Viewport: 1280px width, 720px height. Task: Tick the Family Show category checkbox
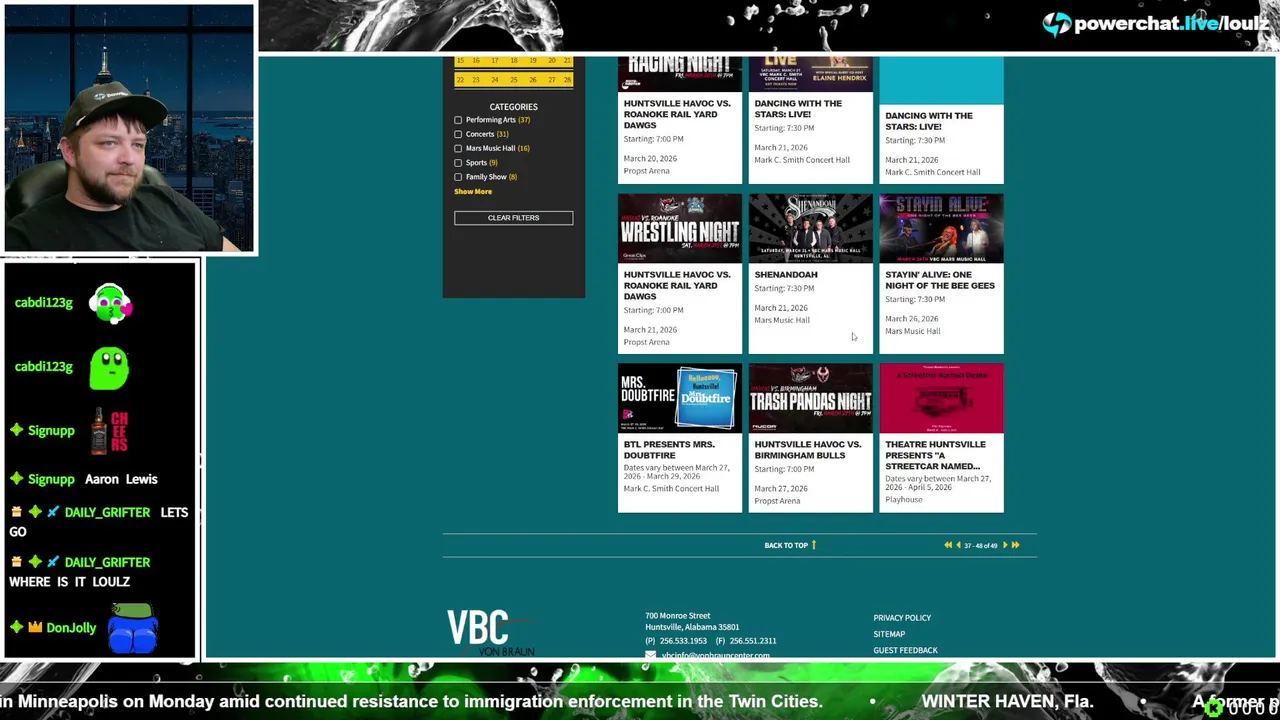pyautogui.click(x=458, y=177)
